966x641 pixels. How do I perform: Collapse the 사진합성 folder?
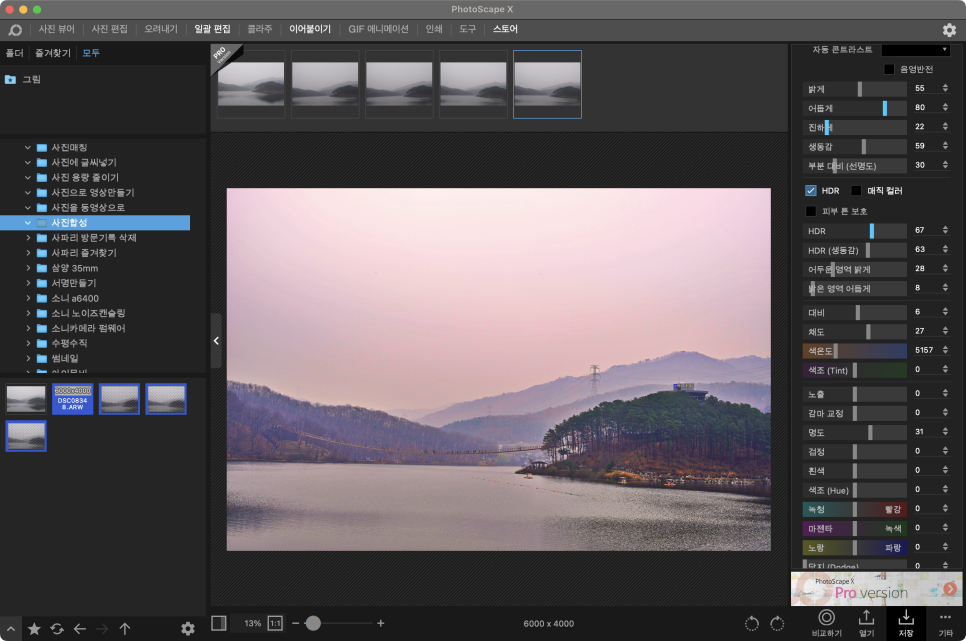[x=28, y=223]
